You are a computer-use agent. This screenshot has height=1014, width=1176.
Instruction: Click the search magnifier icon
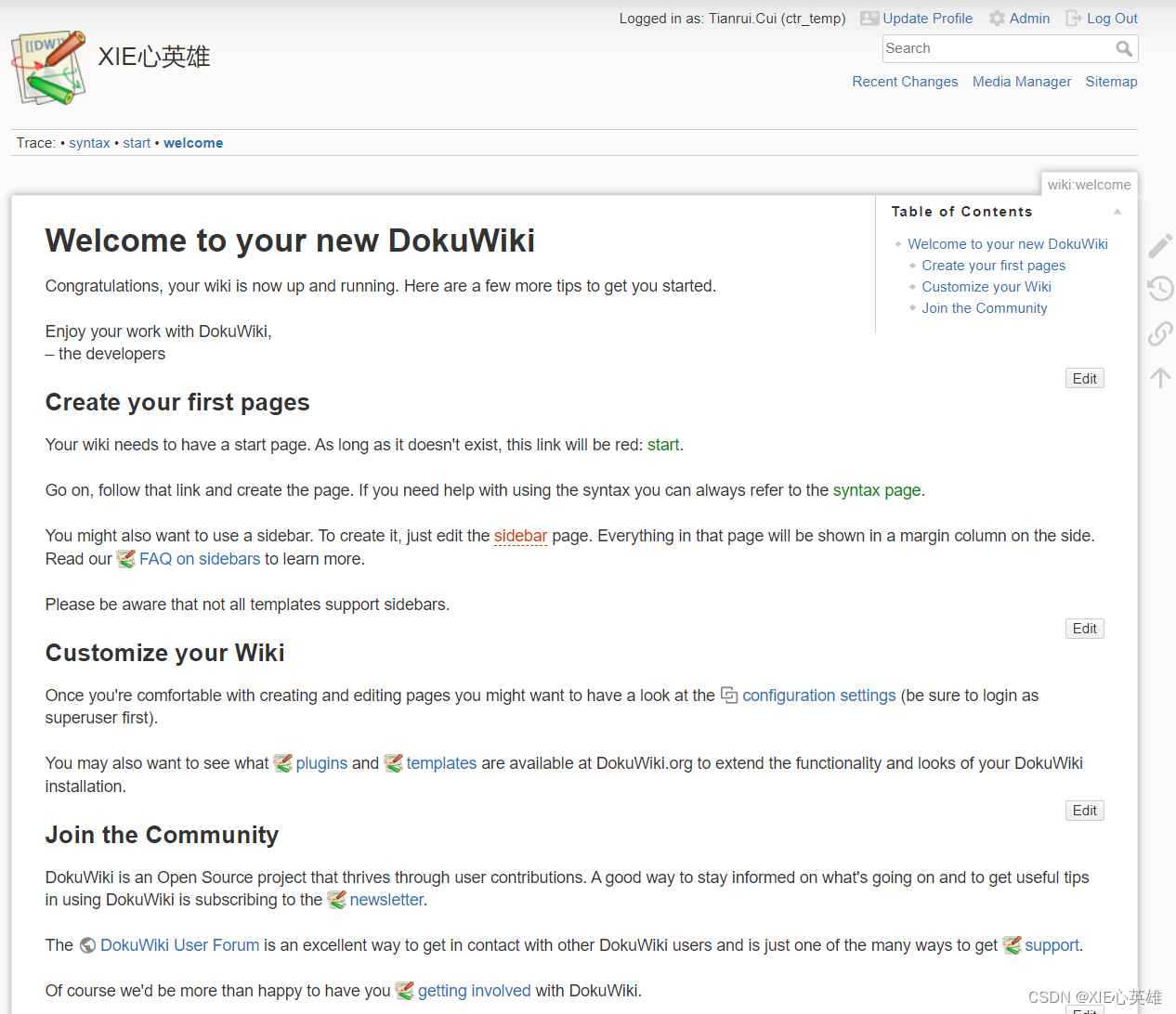click(1124, 49)
